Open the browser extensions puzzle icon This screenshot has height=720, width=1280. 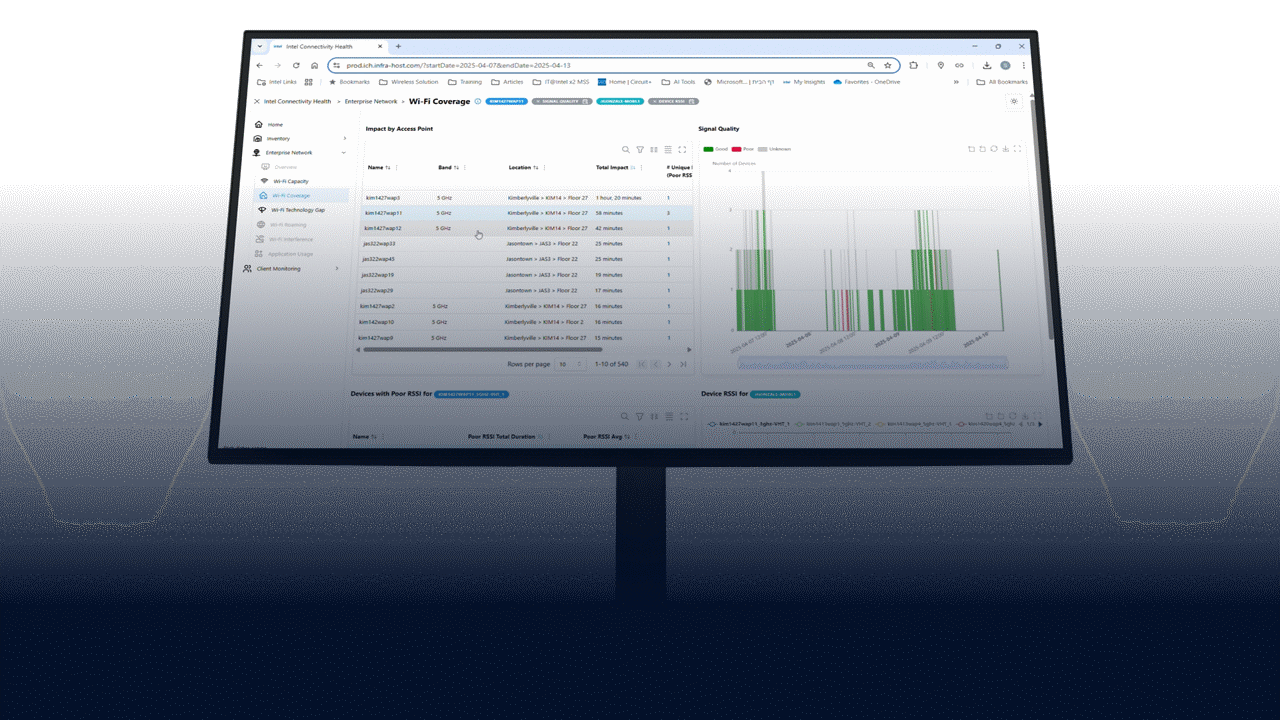point(914,65)
